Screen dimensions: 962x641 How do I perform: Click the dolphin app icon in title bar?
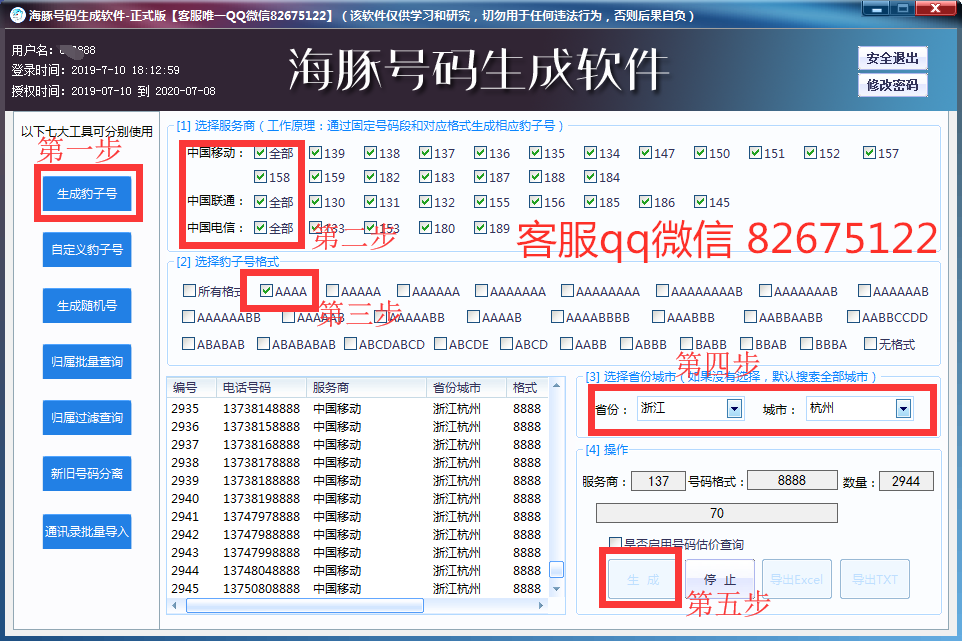[18, 15]
